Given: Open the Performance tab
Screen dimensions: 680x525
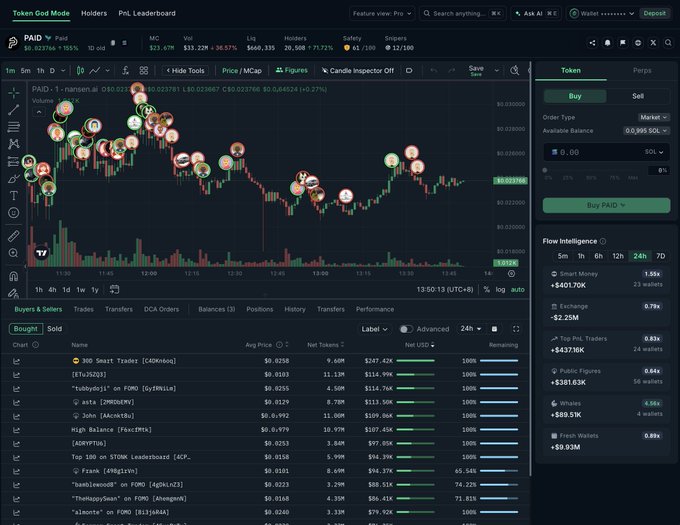Looking at the screenshot, I should pos(375,309).
